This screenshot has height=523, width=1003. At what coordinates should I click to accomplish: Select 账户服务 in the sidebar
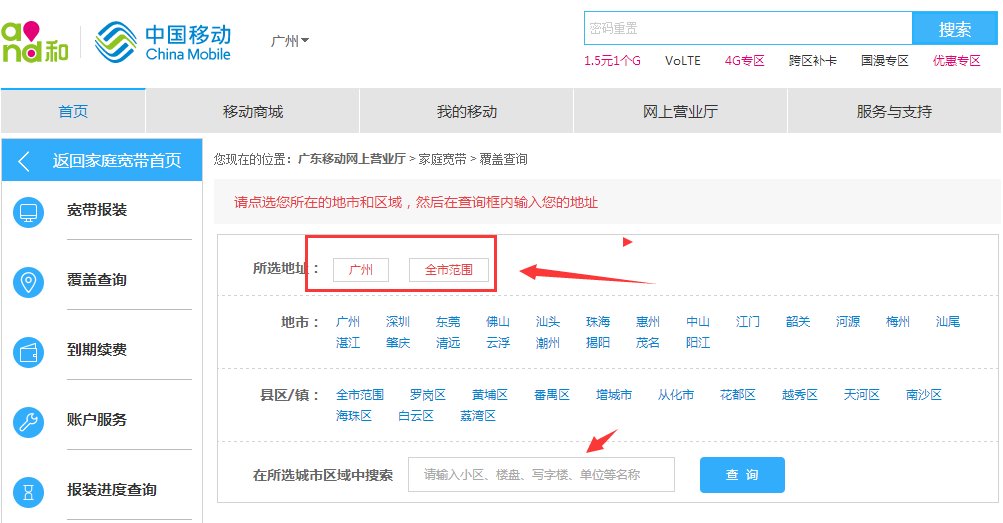pyautogui.click(x=97, y=419)
